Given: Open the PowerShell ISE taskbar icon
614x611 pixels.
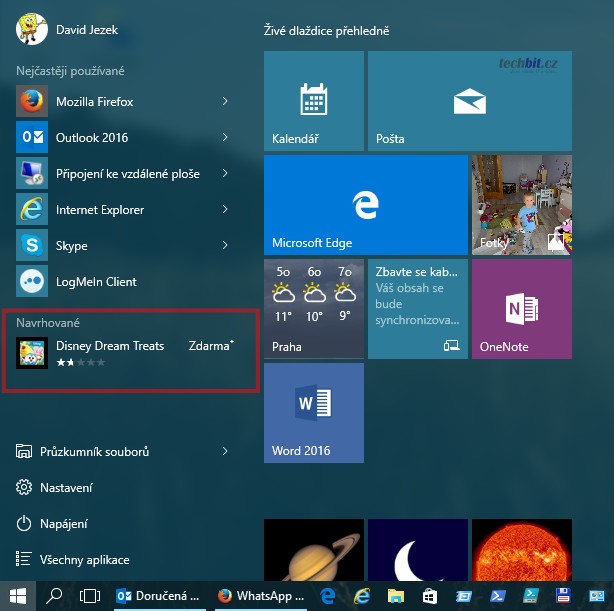Looking at the screenshot, I should [530, 596].
